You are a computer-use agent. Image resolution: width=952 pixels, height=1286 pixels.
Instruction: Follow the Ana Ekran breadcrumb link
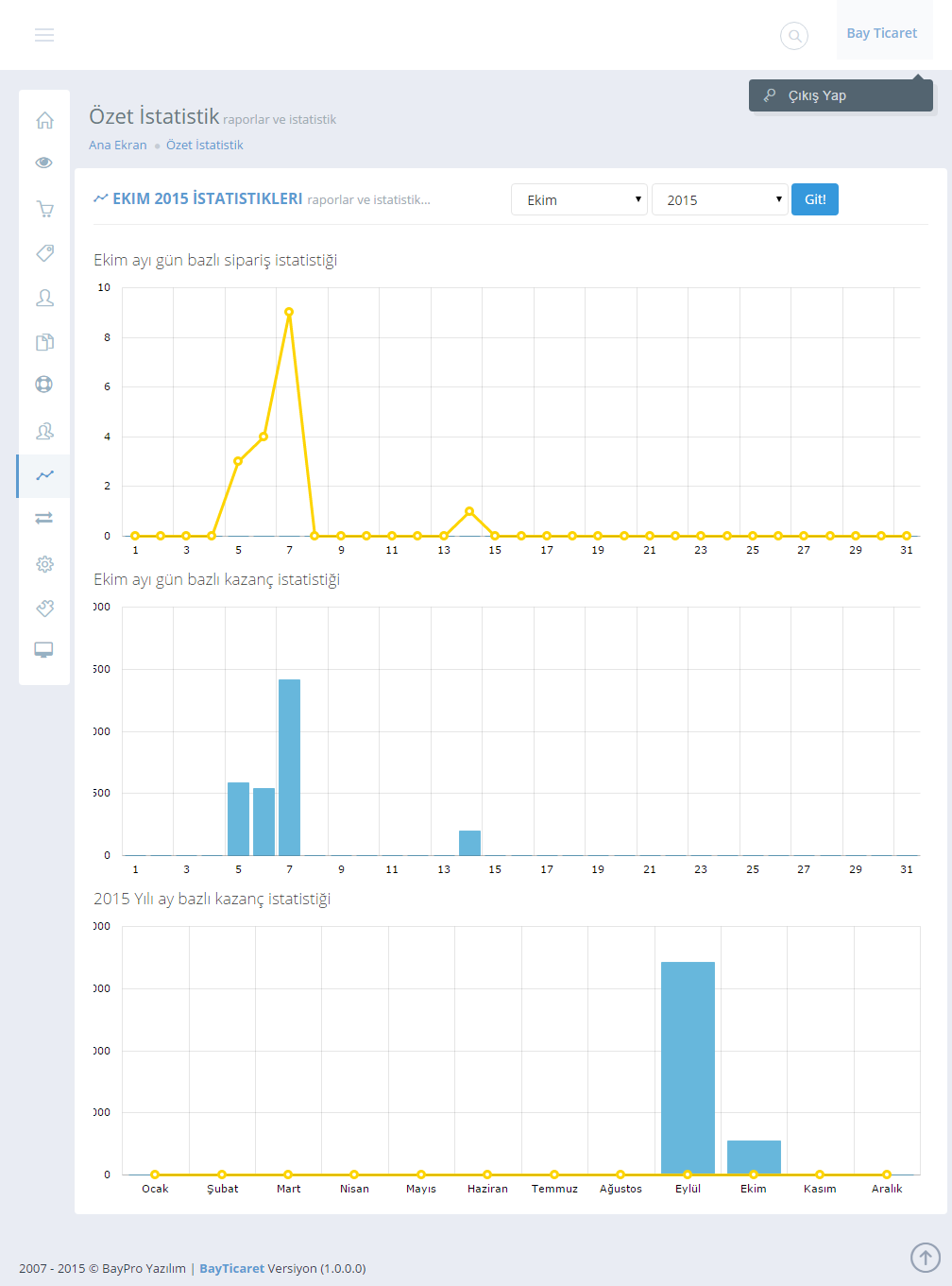pos(118,145)
